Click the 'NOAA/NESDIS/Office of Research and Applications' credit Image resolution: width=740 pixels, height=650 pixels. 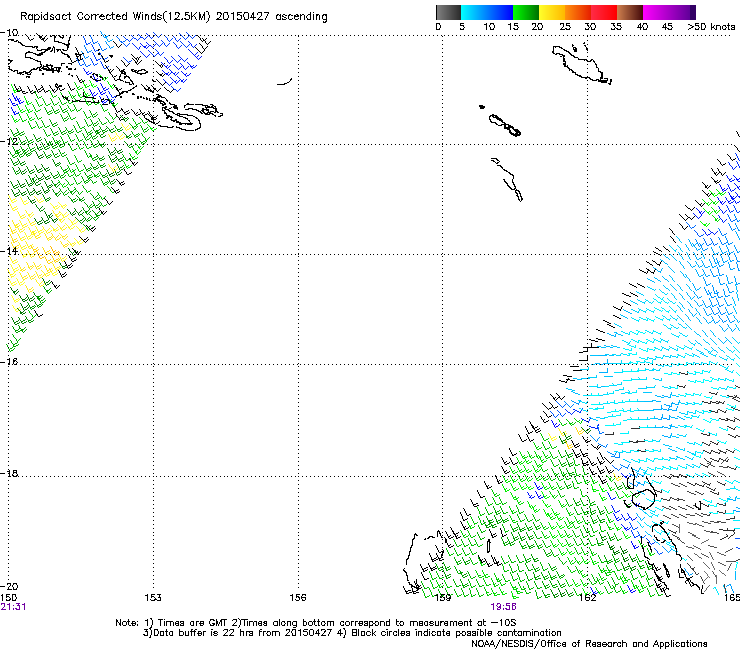coord(589,644)
